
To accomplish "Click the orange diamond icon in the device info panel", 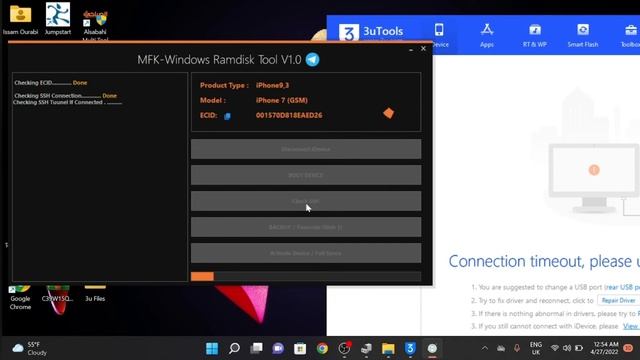I will point(389,113).
